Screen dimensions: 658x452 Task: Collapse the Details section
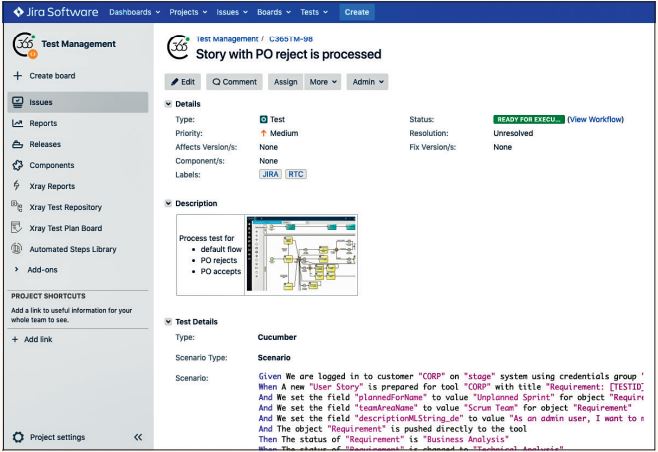[168, 104]
